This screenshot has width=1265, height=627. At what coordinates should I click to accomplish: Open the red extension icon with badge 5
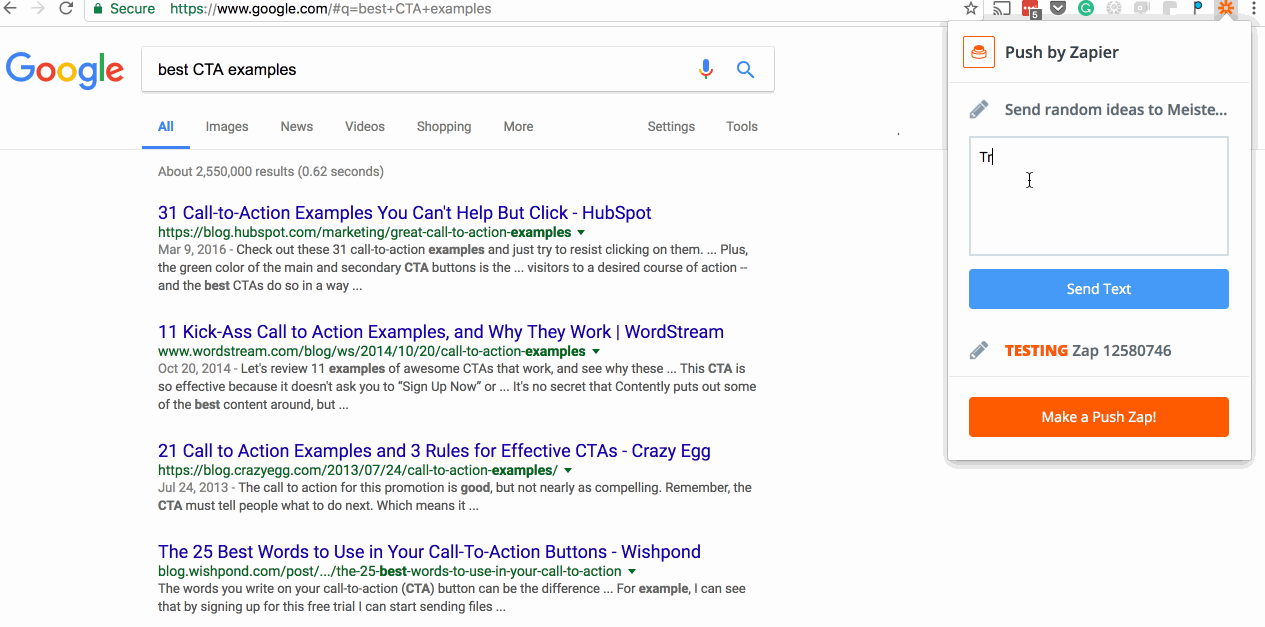[1030, 10]
